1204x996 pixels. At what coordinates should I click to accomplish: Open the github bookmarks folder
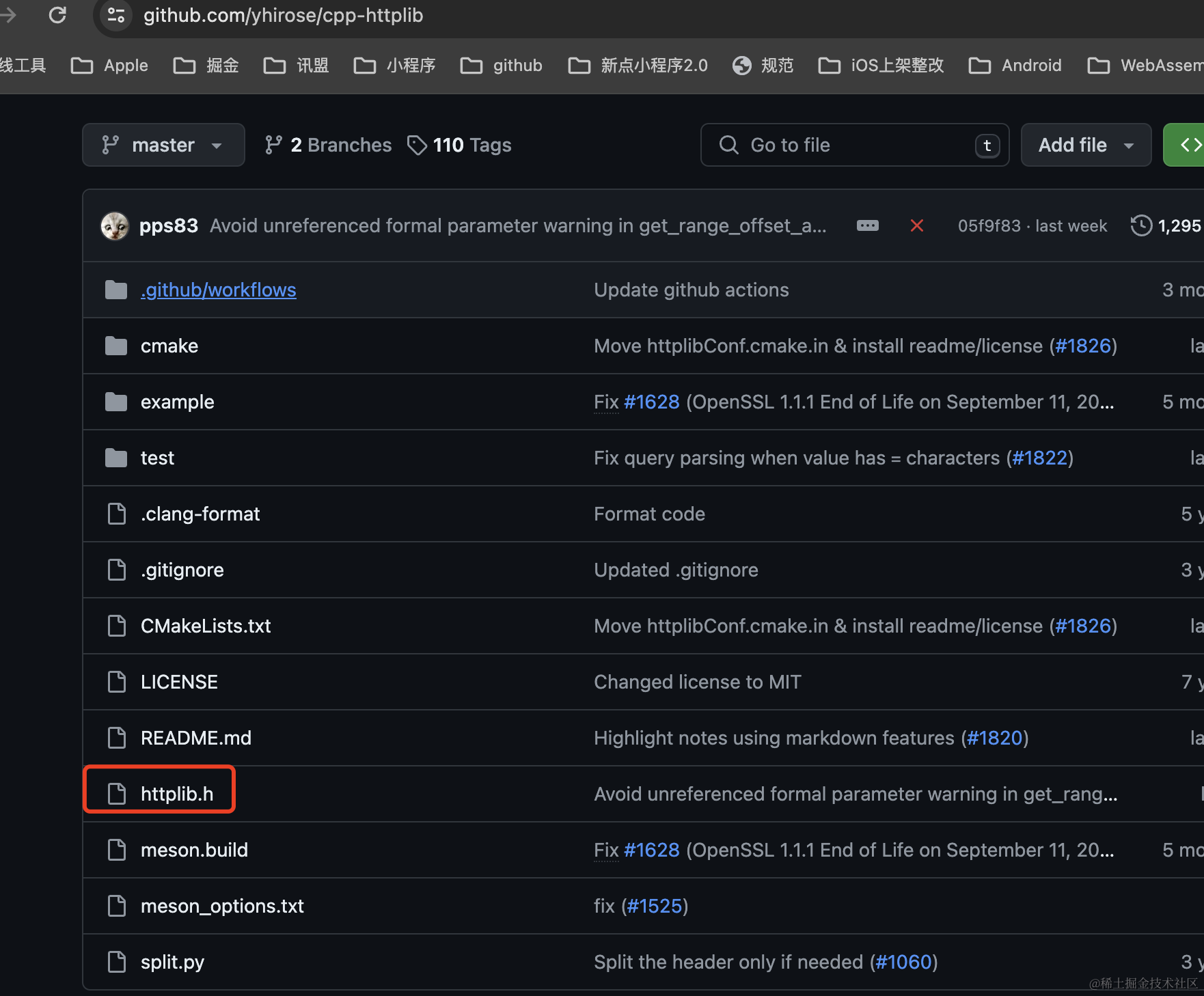pos(502,66)
